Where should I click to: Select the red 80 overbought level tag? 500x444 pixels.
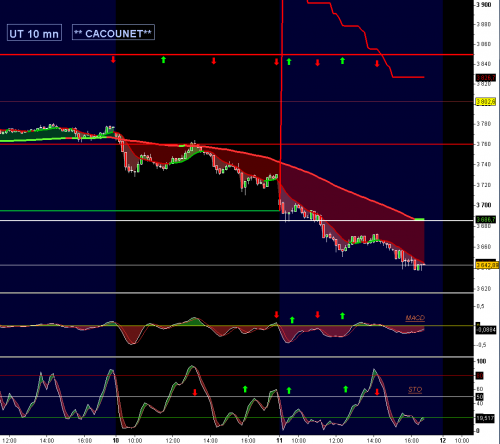click(479, 376)
